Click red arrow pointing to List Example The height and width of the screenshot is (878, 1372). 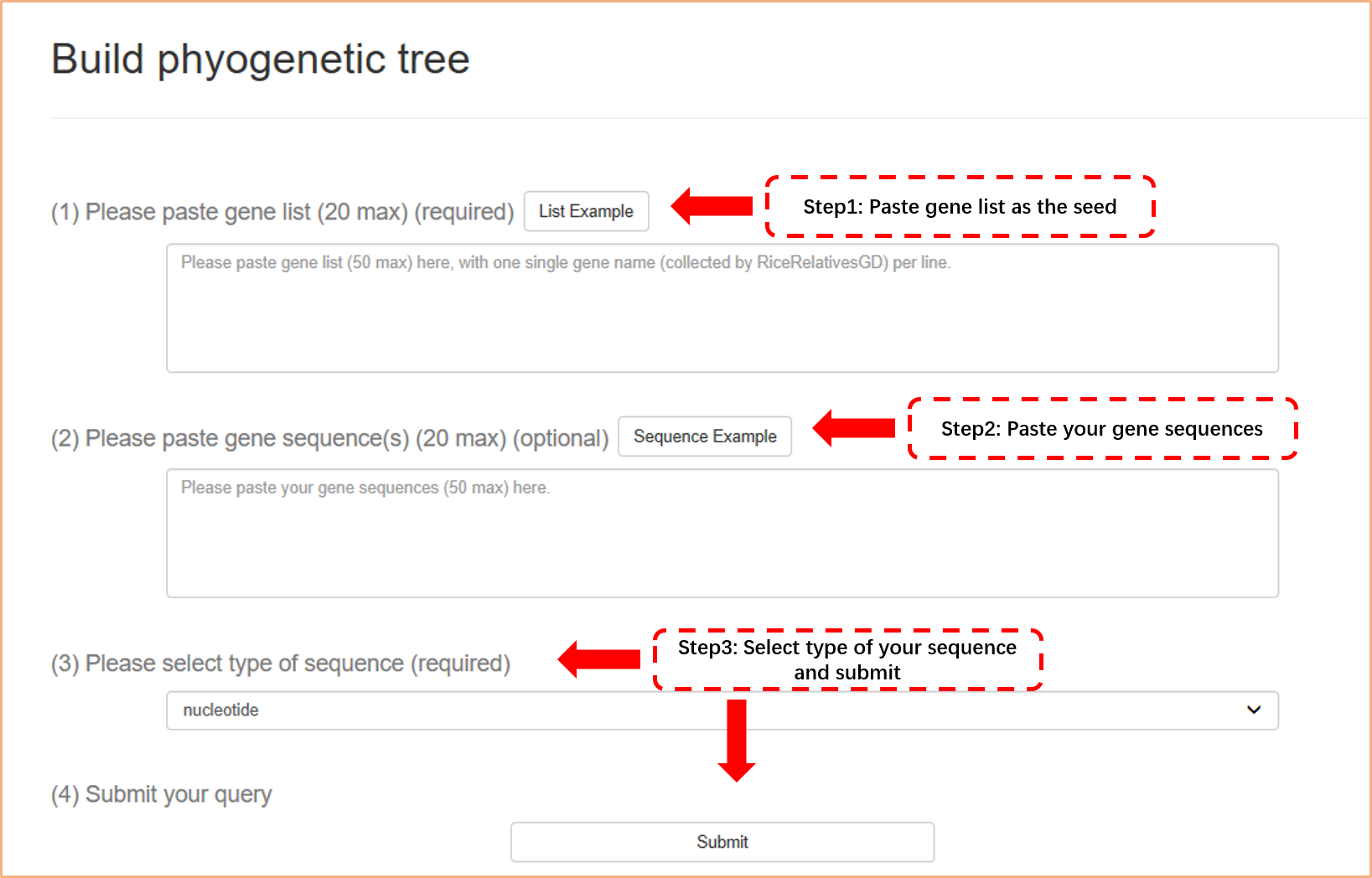point(712,206)
